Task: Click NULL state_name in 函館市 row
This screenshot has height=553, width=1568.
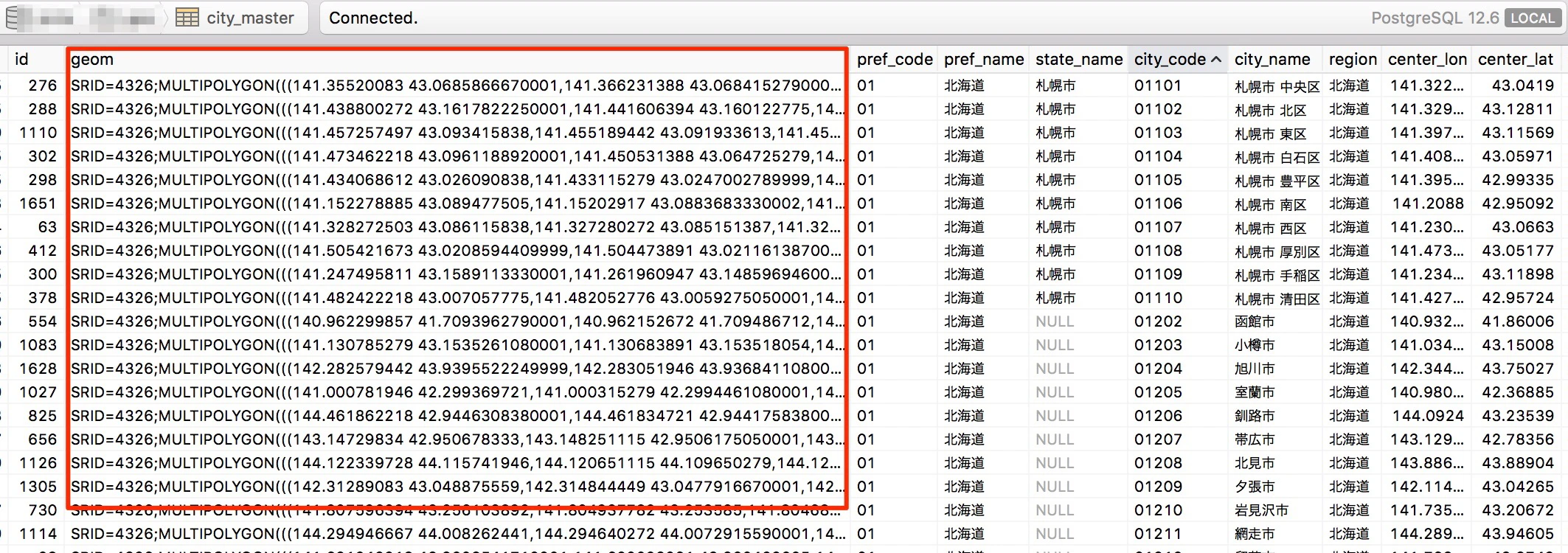Action: (x=1055, y=321)
